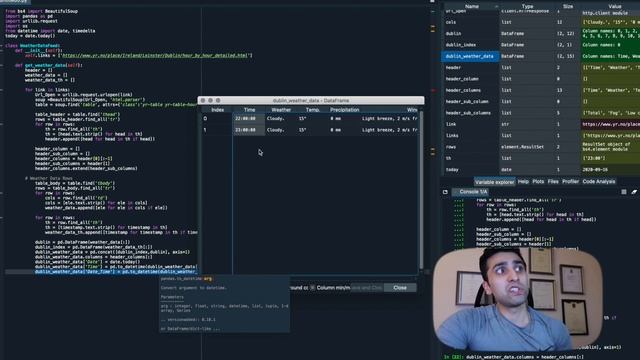The width and height of the screenshot is (640, 360).
Task: Select the header_sub_columns variable
Action: (x=541, y=113)
